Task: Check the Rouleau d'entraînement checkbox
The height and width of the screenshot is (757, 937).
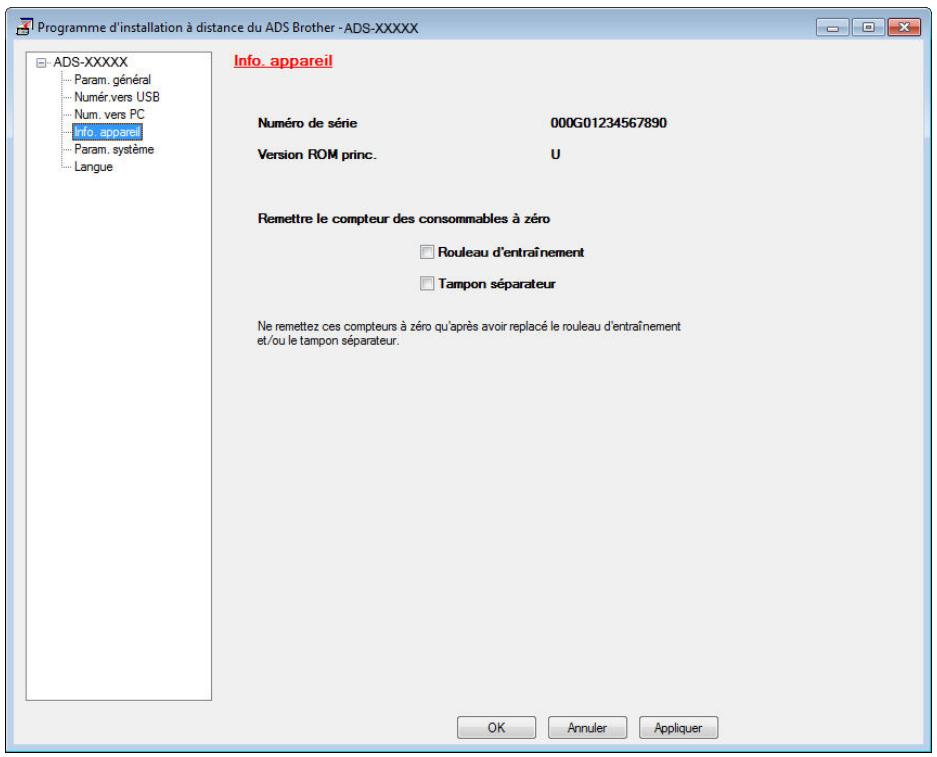Action: tap(427, 252)
